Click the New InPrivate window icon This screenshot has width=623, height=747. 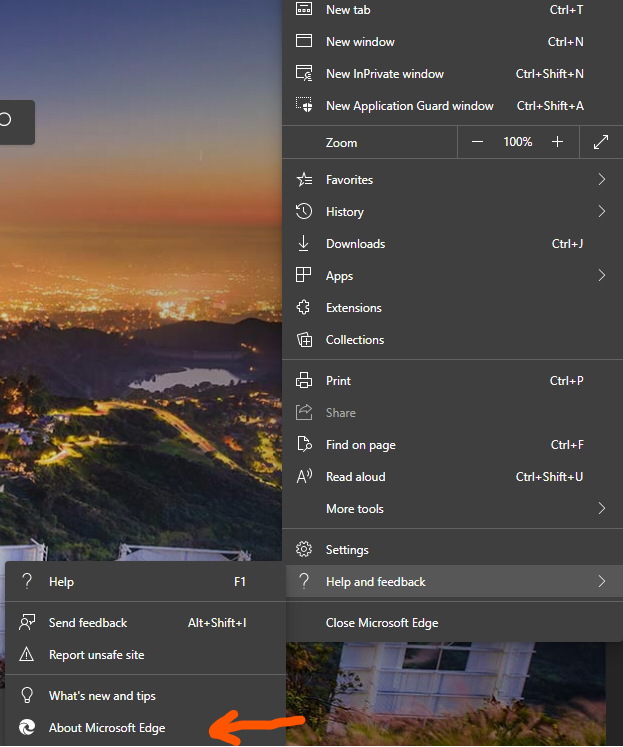(305, 74)
